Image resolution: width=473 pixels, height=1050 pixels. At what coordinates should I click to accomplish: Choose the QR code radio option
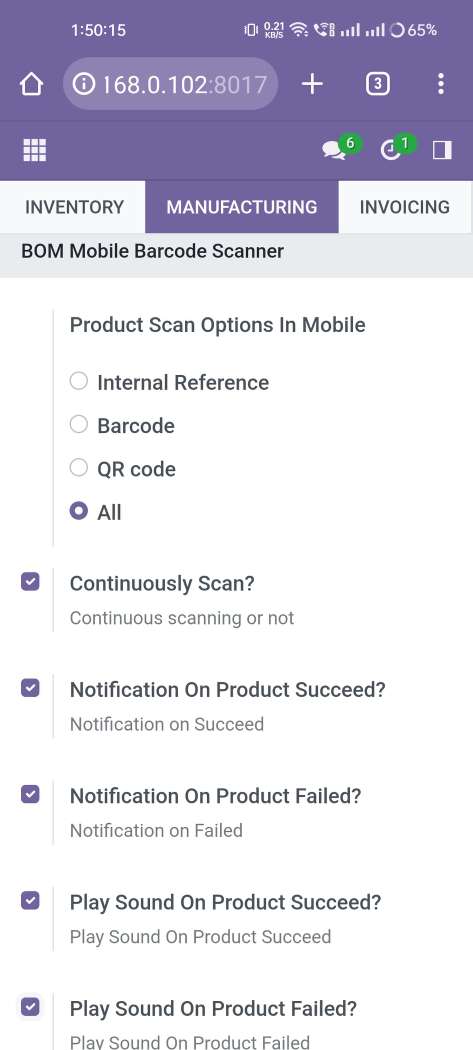[79, 467]
